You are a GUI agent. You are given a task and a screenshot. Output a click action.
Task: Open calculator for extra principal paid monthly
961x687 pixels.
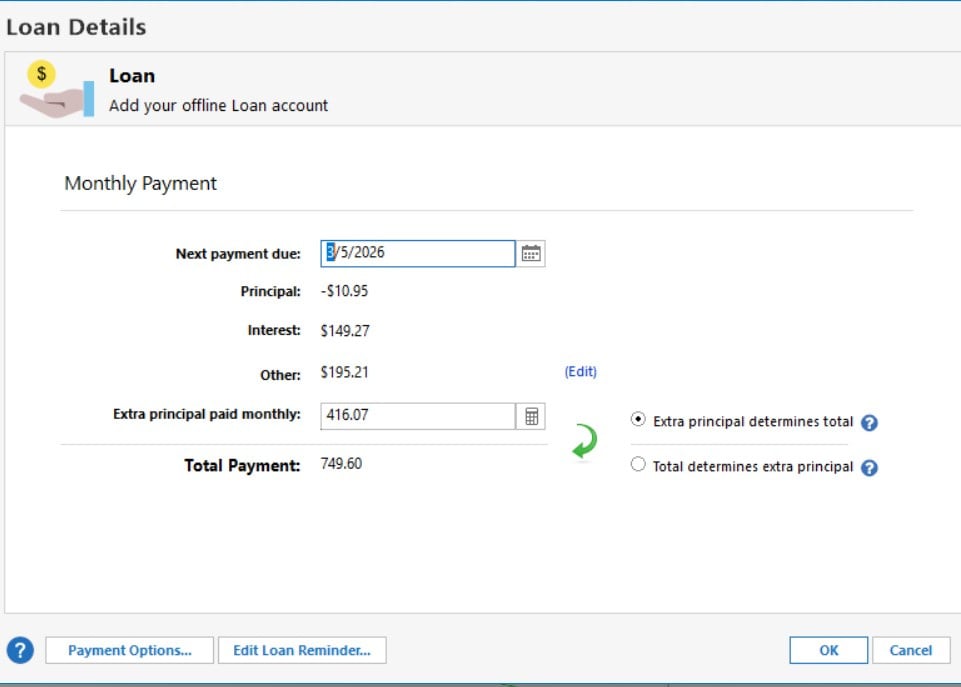point(531,416)
